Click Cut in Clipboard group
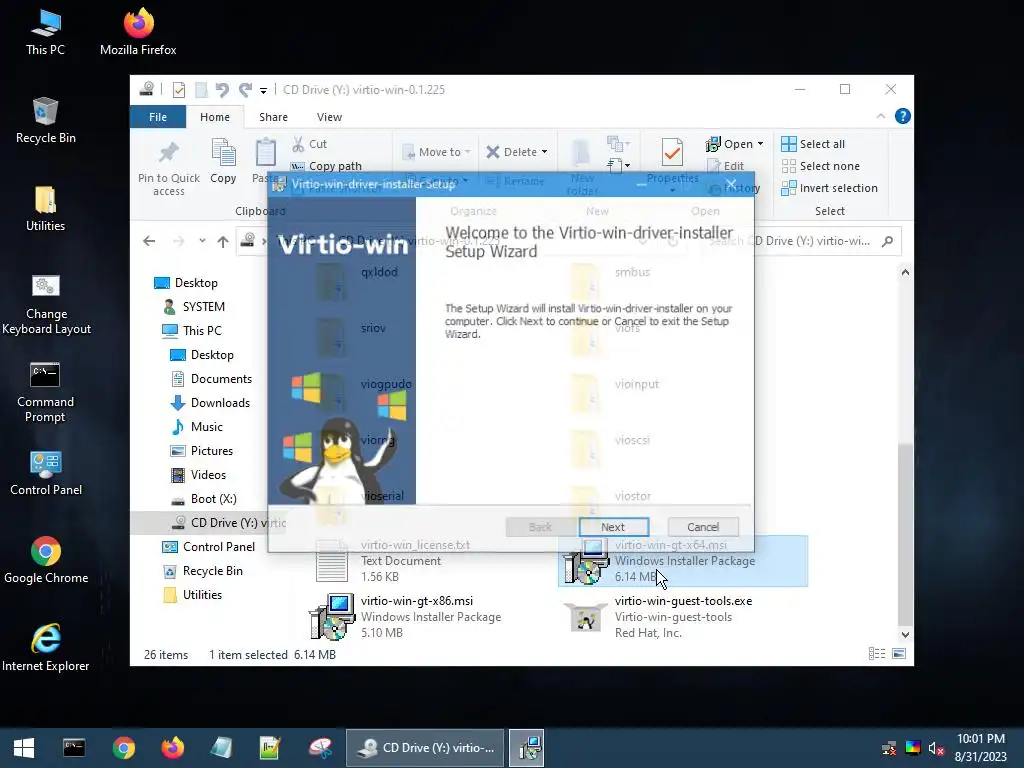 click(309, 144)
